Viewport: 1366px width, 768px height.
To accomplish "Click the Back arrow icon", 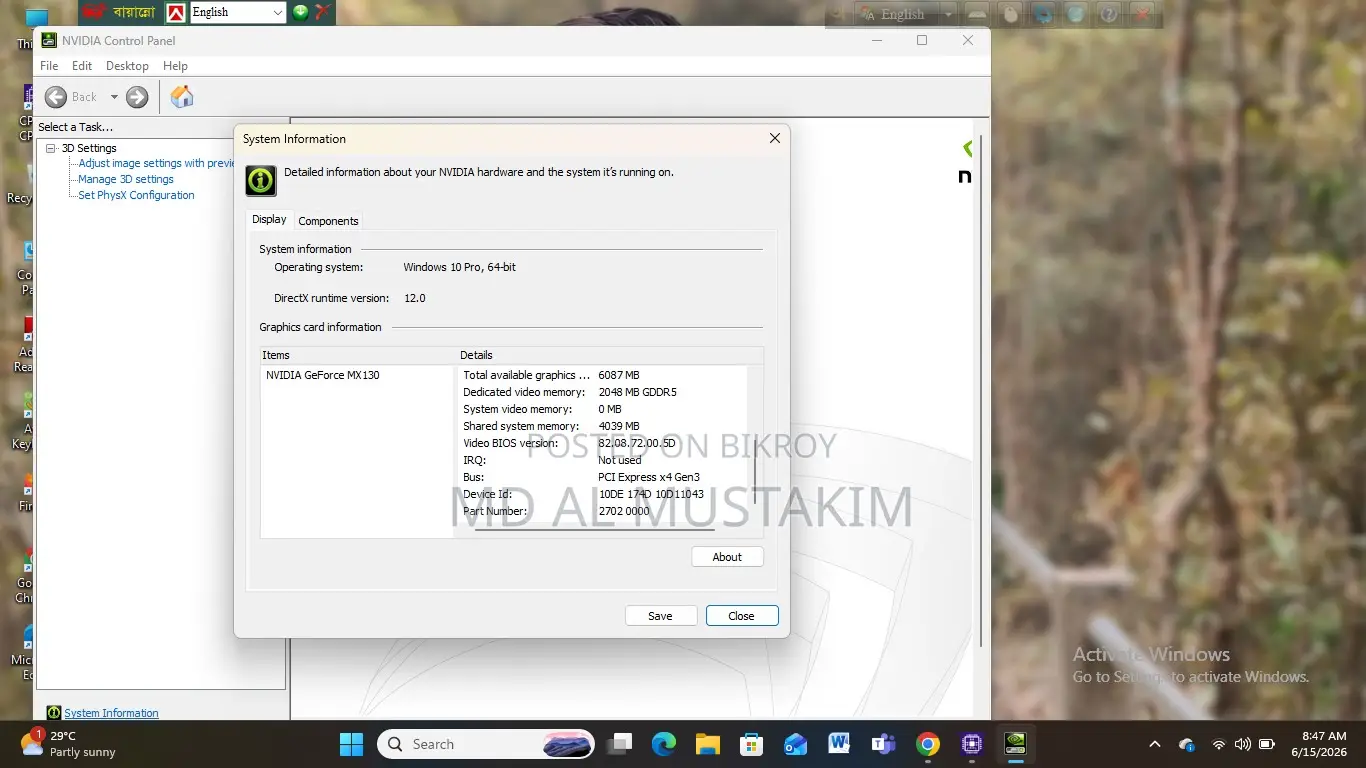I will click(56, 97).
